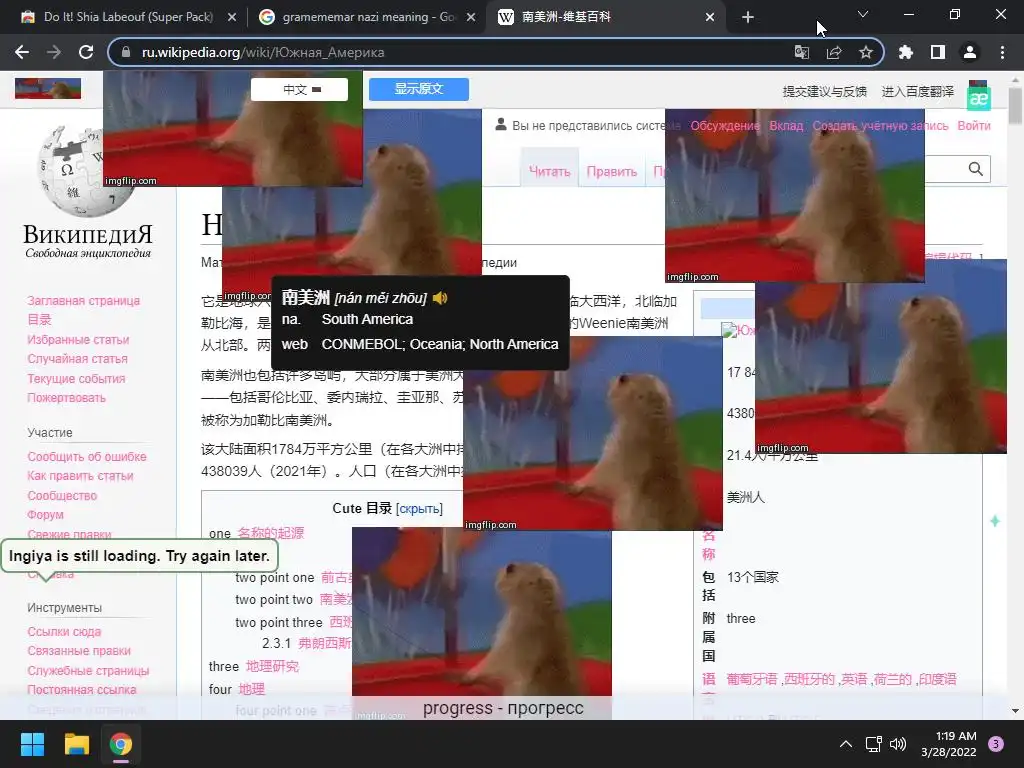Viewport: 1024px width, 768px height.
Task: Close the 南美洲 Wikipedia tab
Action: pyautogui.click(x=710, y=17)
